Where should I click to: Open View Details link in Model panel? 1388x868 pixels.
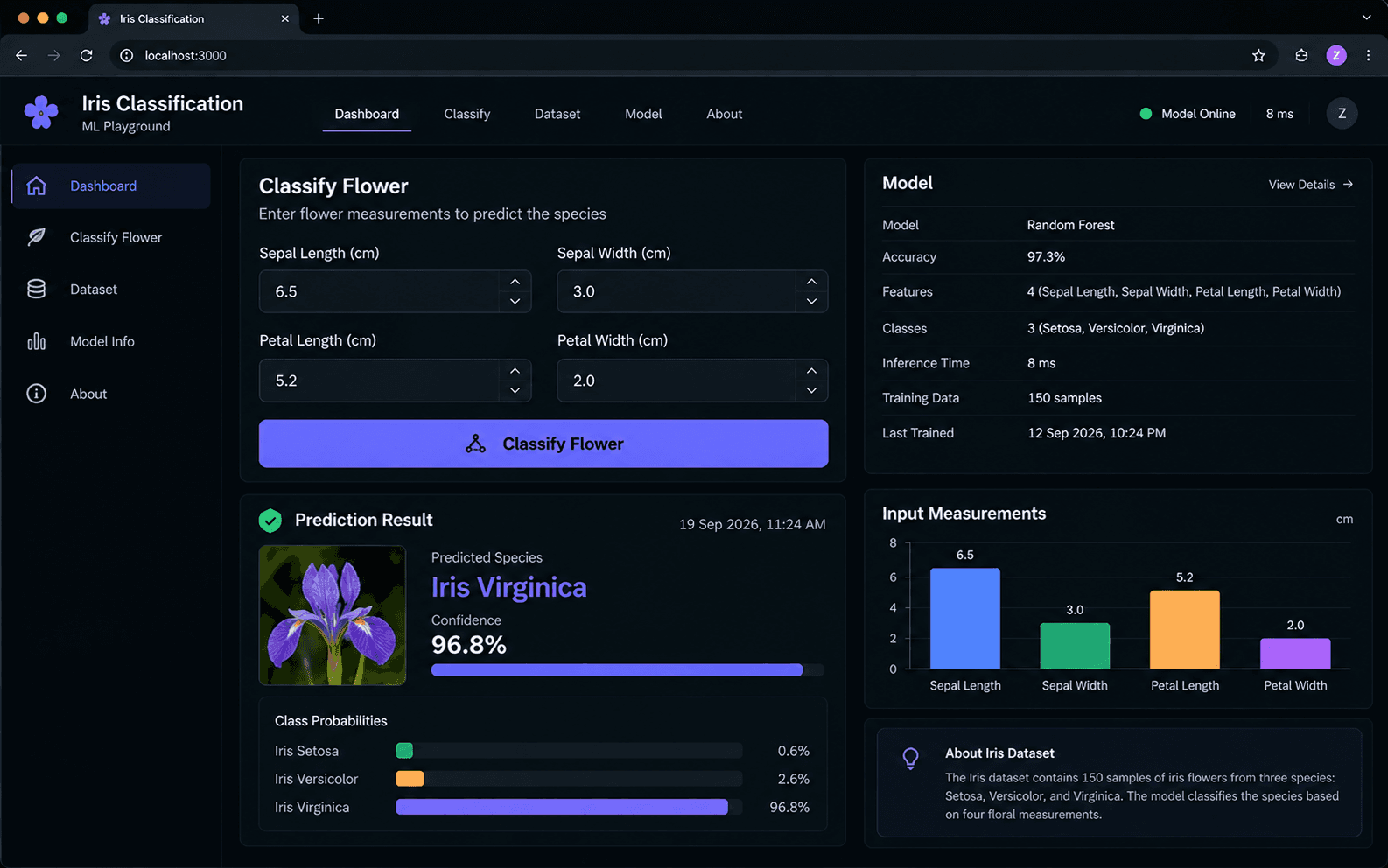tap(1311, 185)
